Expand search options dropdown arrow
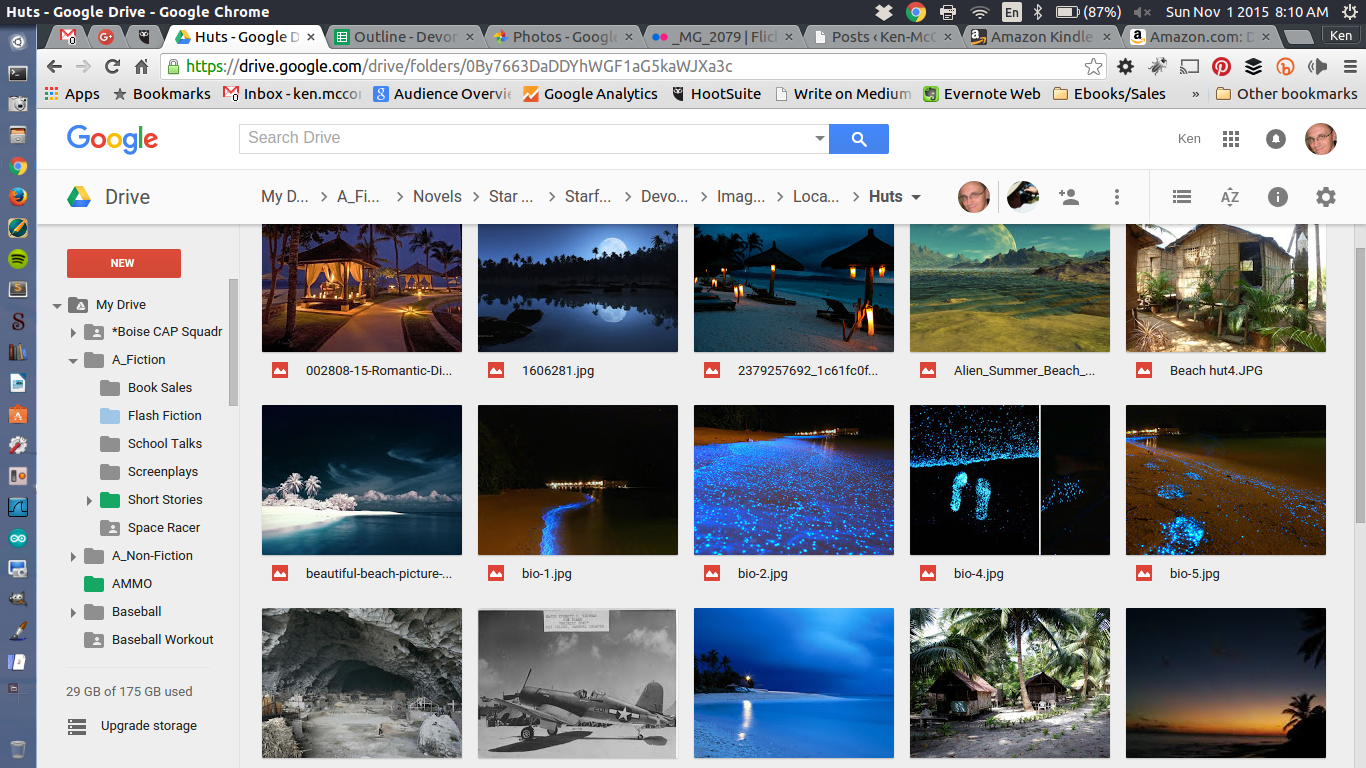The width and height of the screenshot is (1366, 768). click(x=820, y=139)
